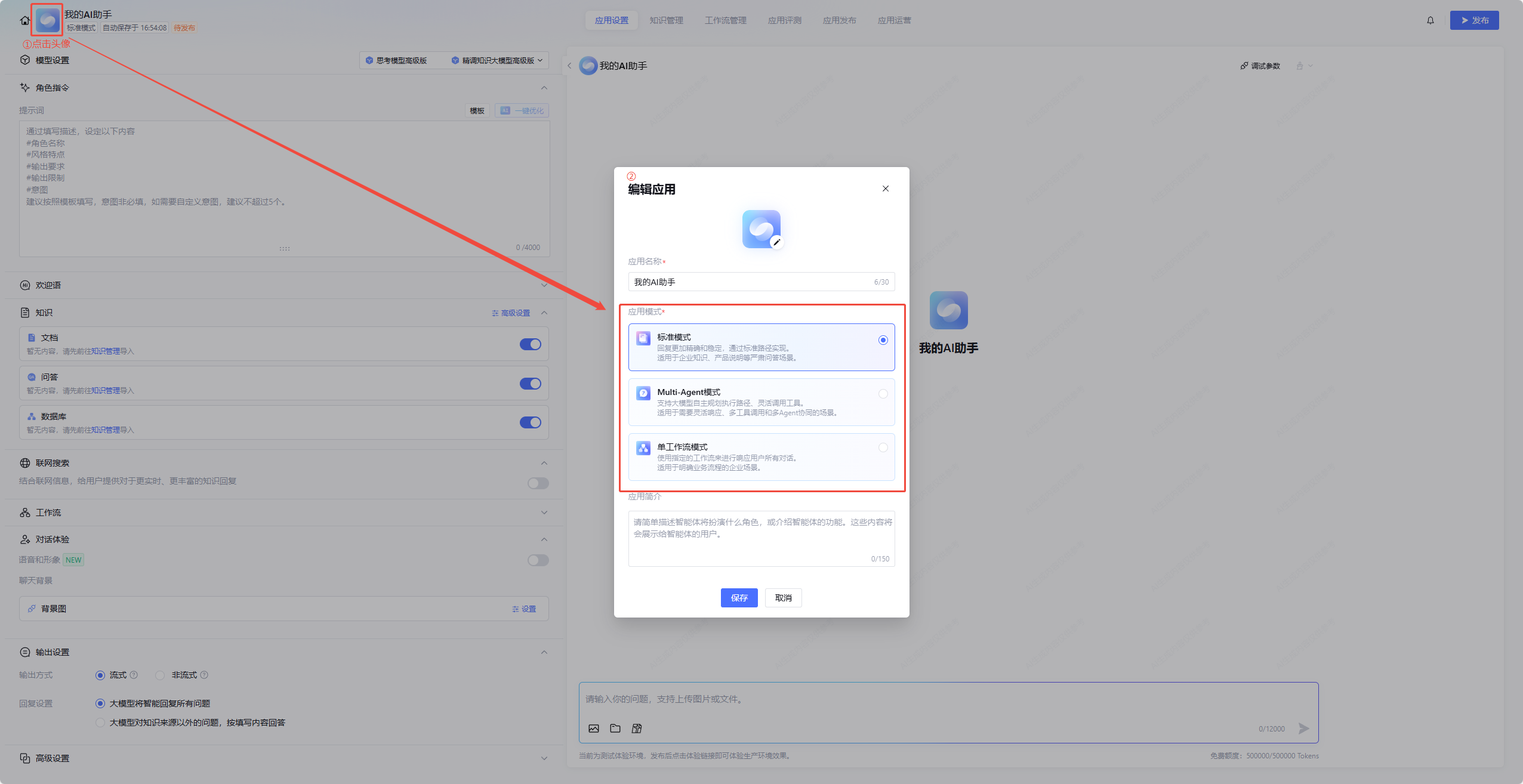Select the 单工作流模式 radio option
1523x784 pixels.
tap(883, 447)
